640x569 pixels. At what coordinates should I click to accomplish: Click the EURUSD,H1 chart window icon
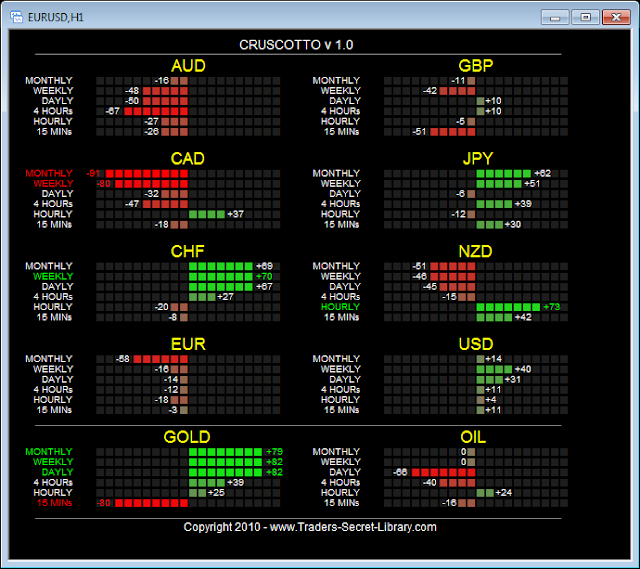click(16, 17)
